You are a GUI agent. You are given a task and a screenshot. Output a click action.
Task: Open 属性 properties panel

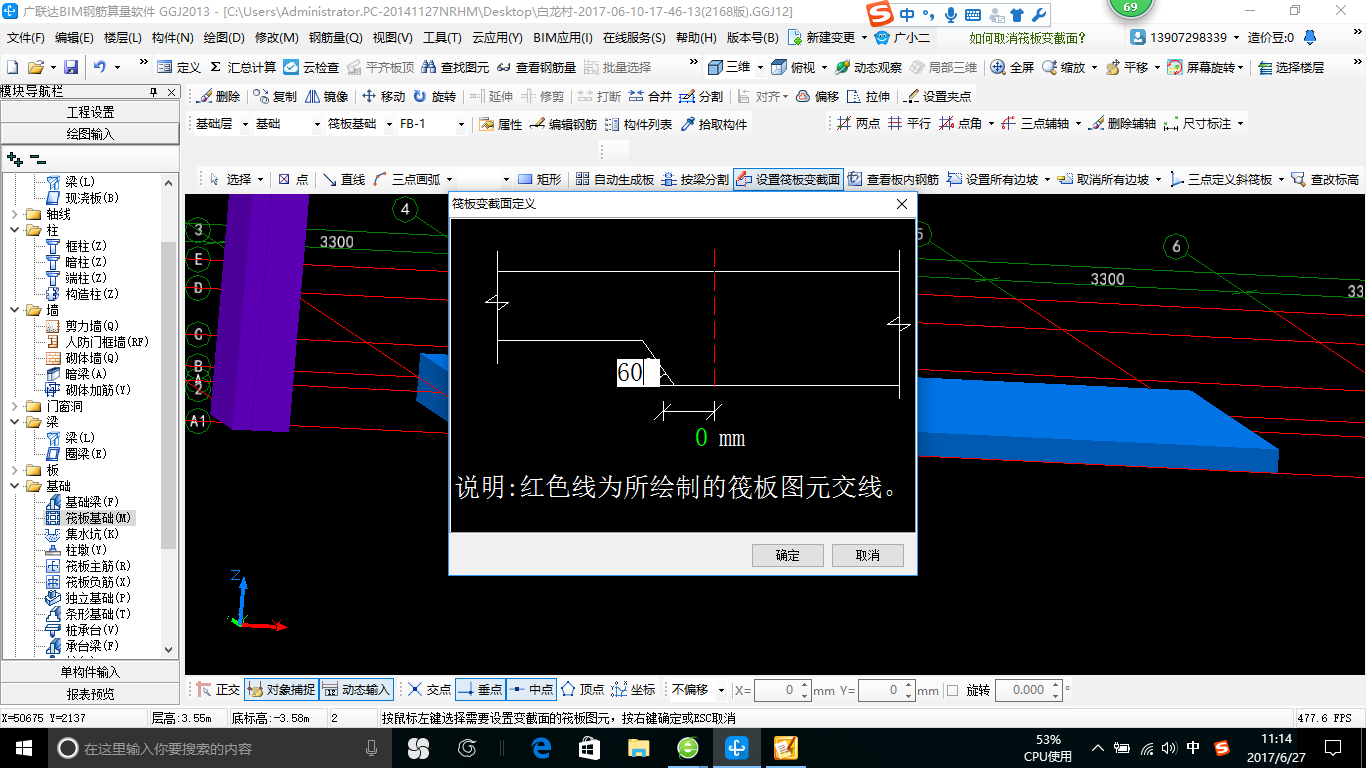[501, 125]
